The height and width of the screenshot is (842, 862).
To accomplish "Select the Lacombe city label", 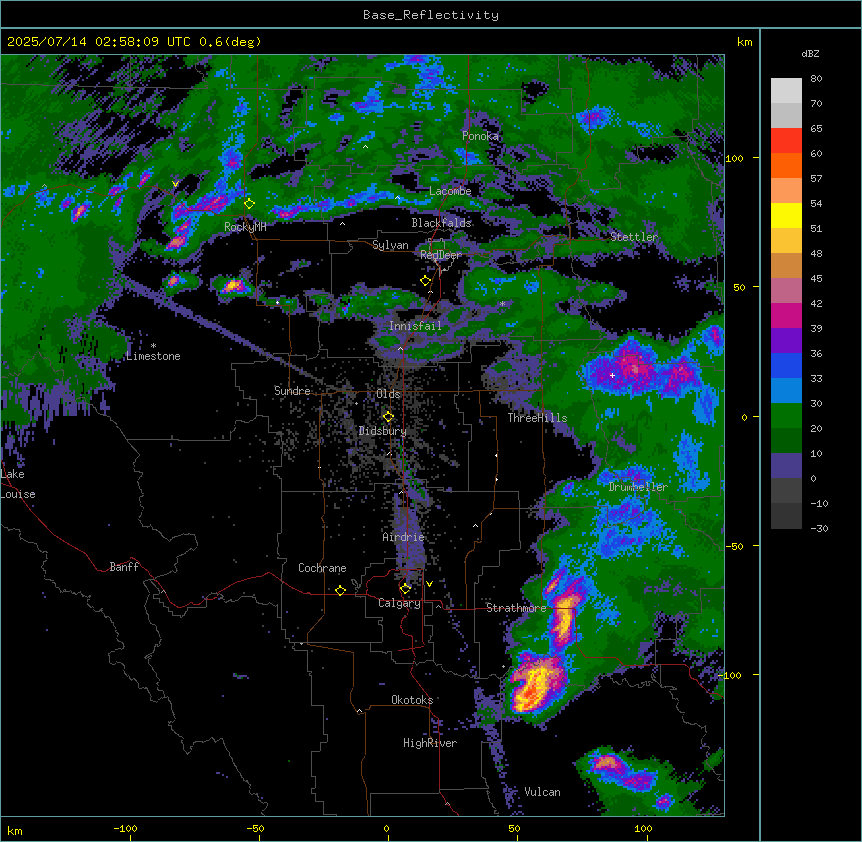I will coord(450,191).
